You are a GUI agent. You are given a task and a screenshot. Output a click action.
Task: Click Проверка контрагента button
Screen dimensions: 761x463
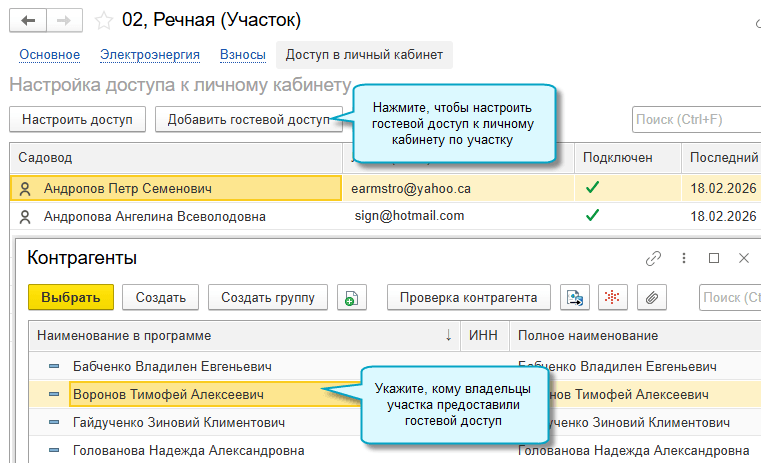point(469,297)
